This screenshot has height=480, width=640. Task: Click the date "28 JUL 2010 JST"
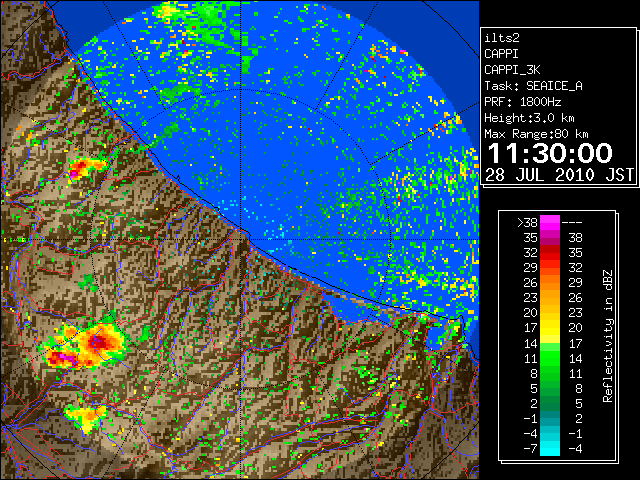pos(559,175)
